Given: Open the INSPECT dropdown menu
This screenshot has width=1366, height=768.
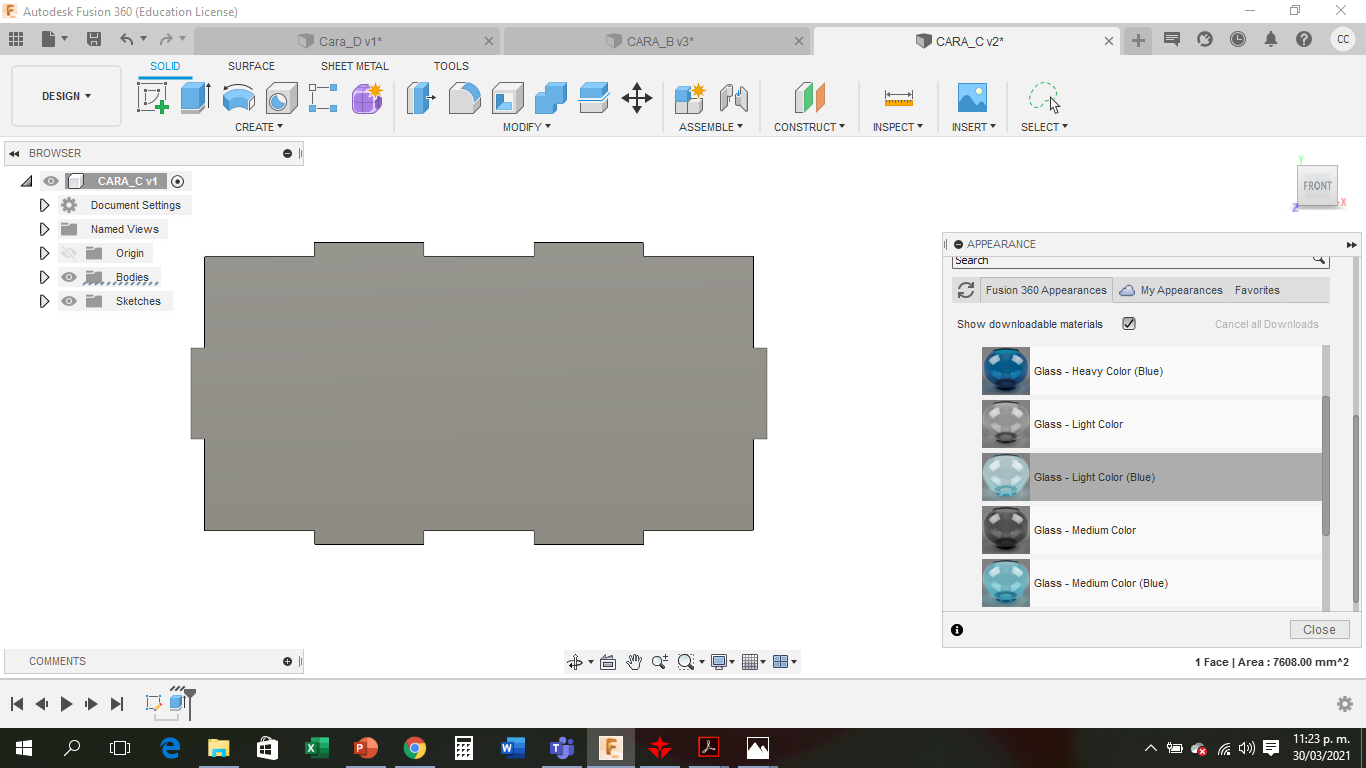Looking at the screenshot, I should point(898,127).
